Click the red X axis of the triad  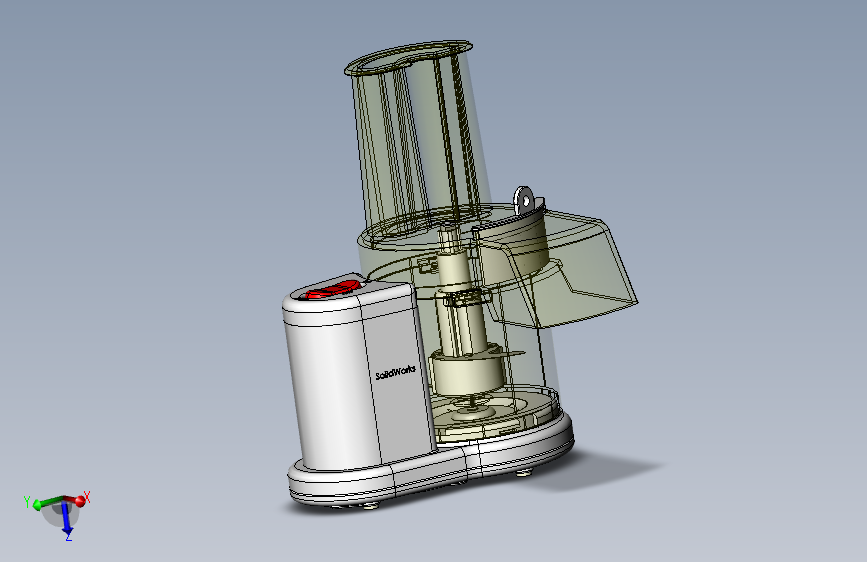(82, 499)
